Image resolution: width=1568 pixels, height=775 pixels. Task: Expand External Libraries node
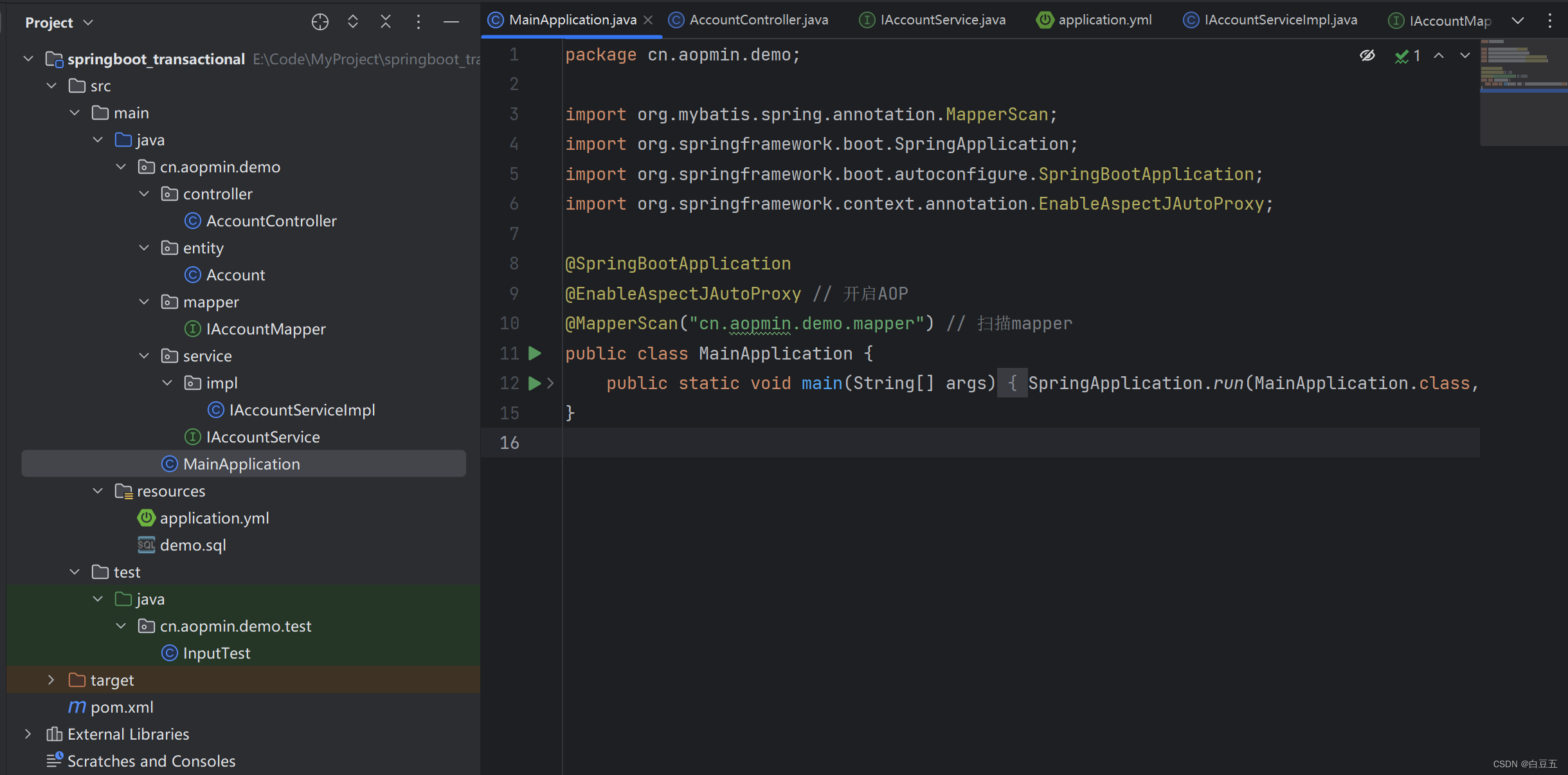point(28,734)
